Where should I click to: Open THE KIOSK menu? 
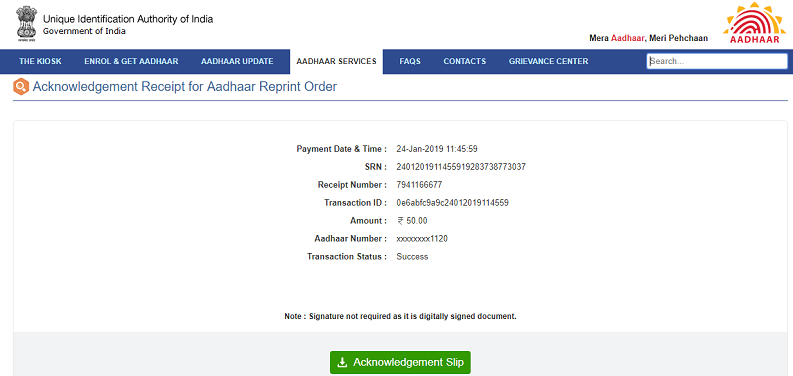40,61
